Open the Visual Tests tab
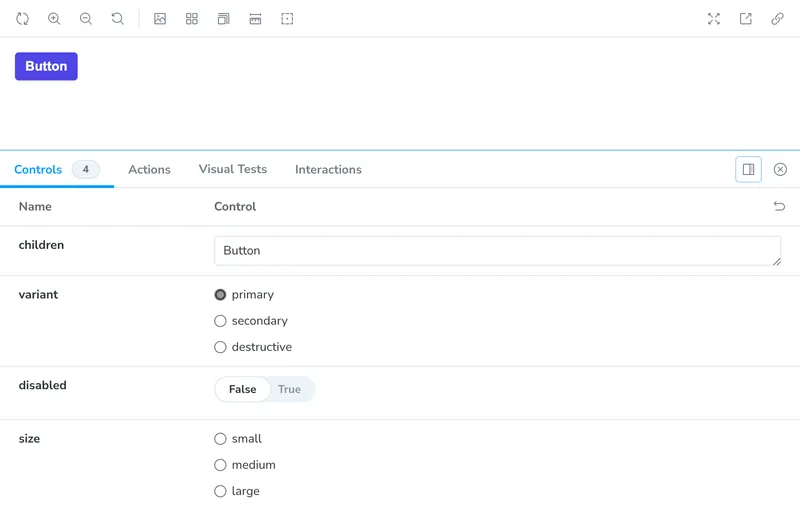Image resolution: width=800 pixels, height=523 pixels. [x=232, y=170]
